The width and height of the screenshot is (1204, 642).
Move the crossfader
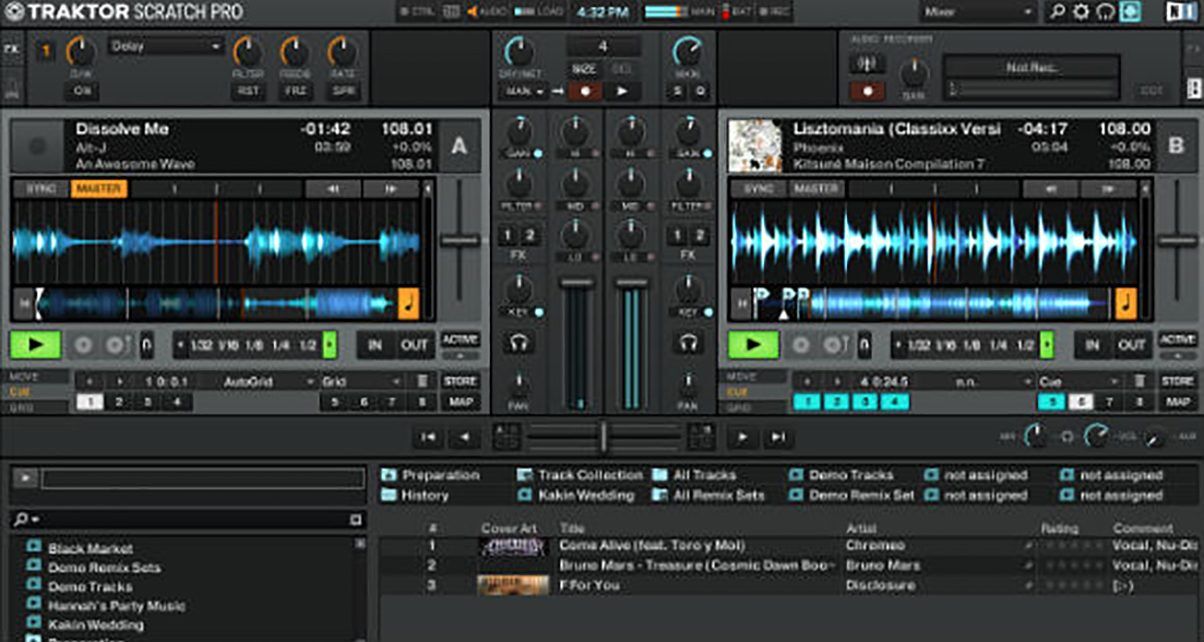pos(602,436)
